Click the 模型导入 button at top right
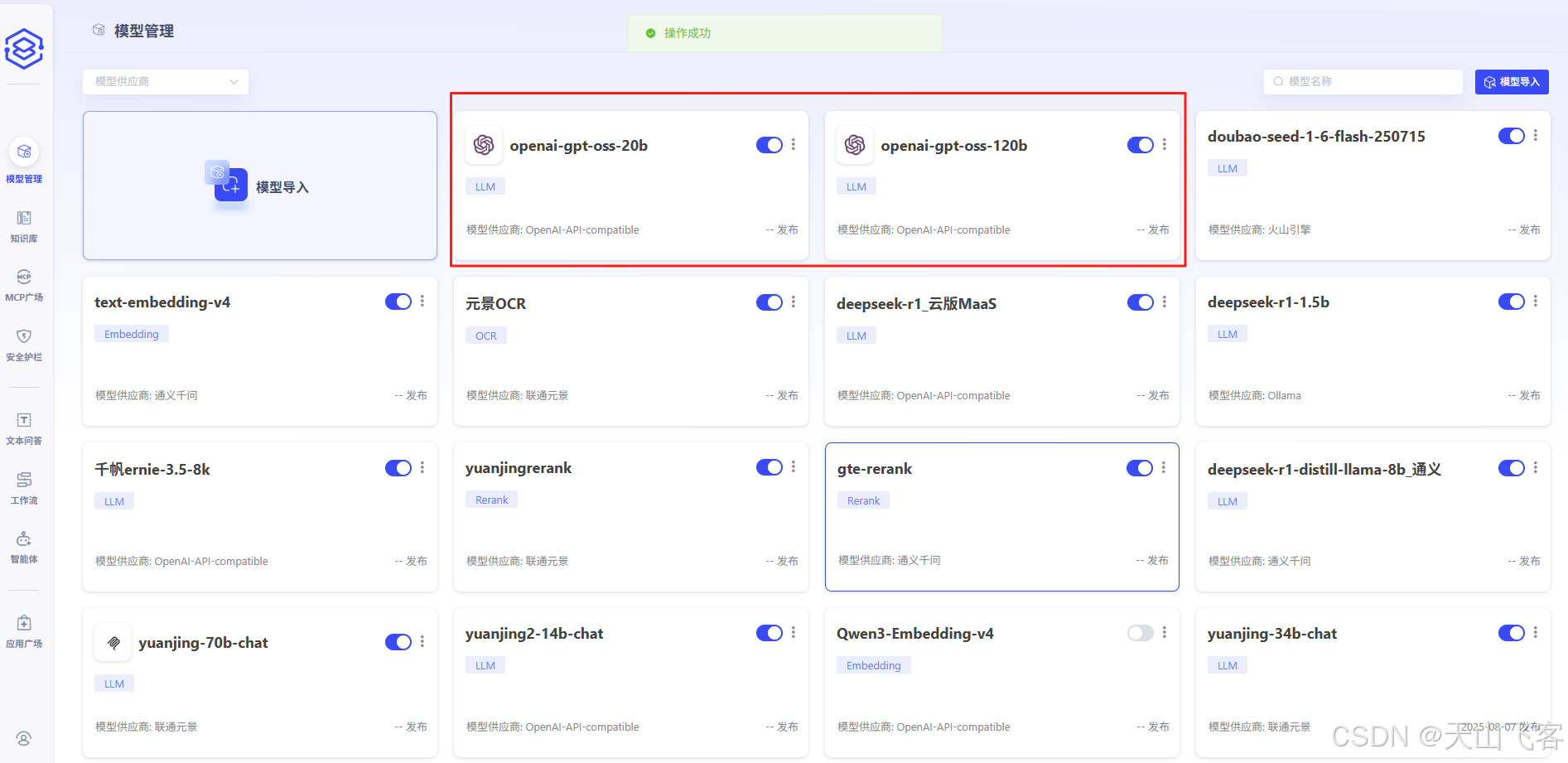This screenshot has height=763, width=1568. click(x=1512, y=81)
